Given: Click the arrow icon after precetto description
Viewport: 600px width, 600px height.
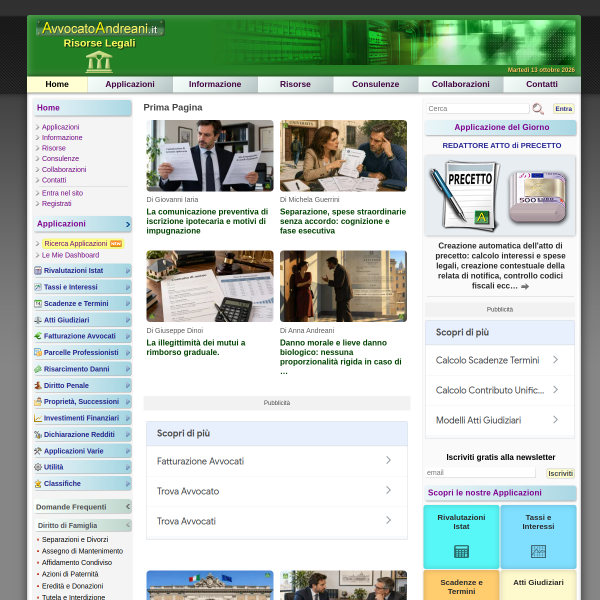Looking at the screenshot, I should (525, 286).
